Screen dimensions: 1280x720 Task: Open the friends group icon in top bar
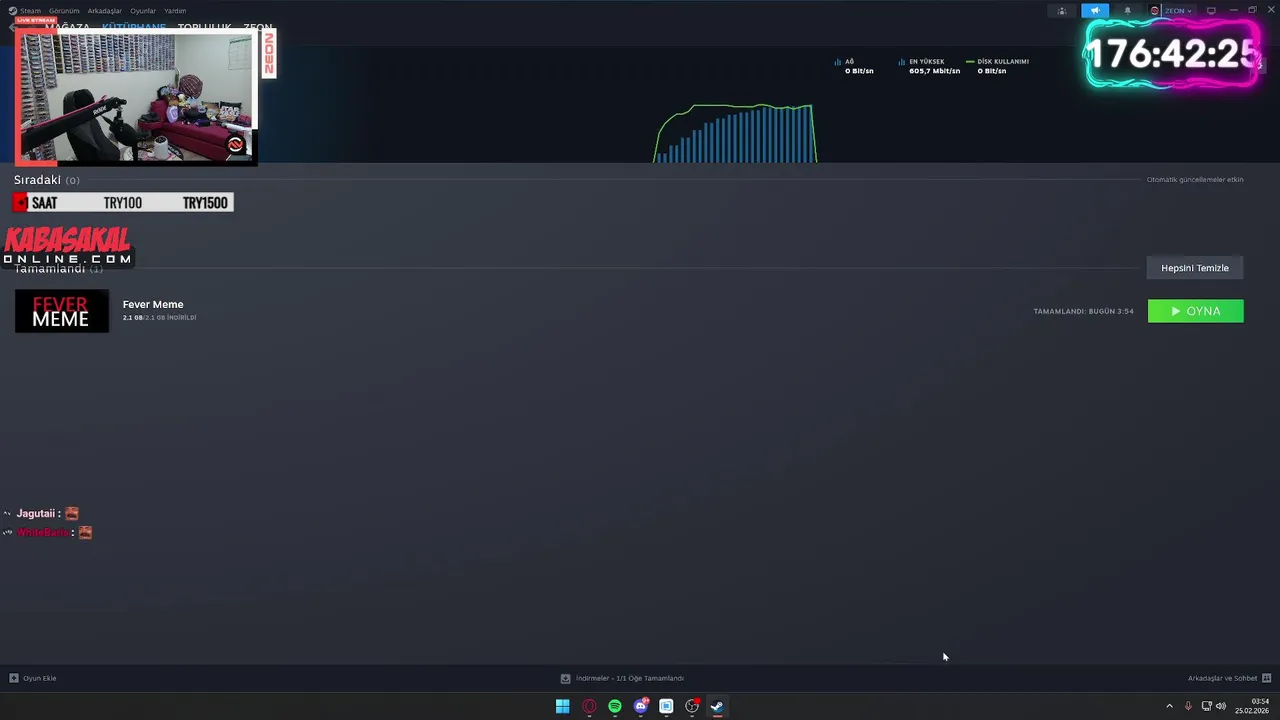[x=1062, y=11]
